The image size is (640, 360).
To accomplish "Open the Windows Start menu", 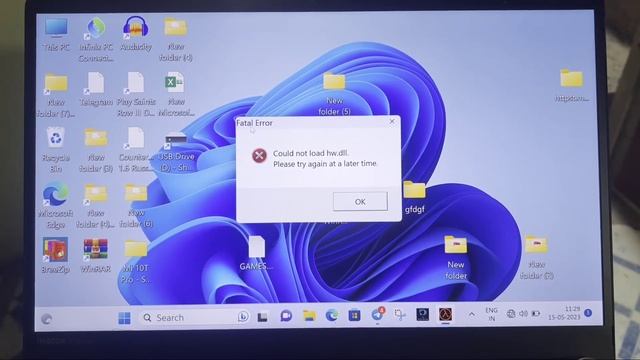I will click(124, 318).
